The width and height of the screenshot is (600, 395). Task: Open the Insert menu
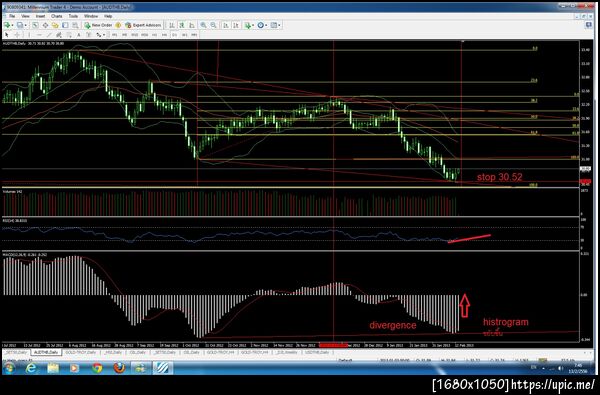(x=40, y=16)
